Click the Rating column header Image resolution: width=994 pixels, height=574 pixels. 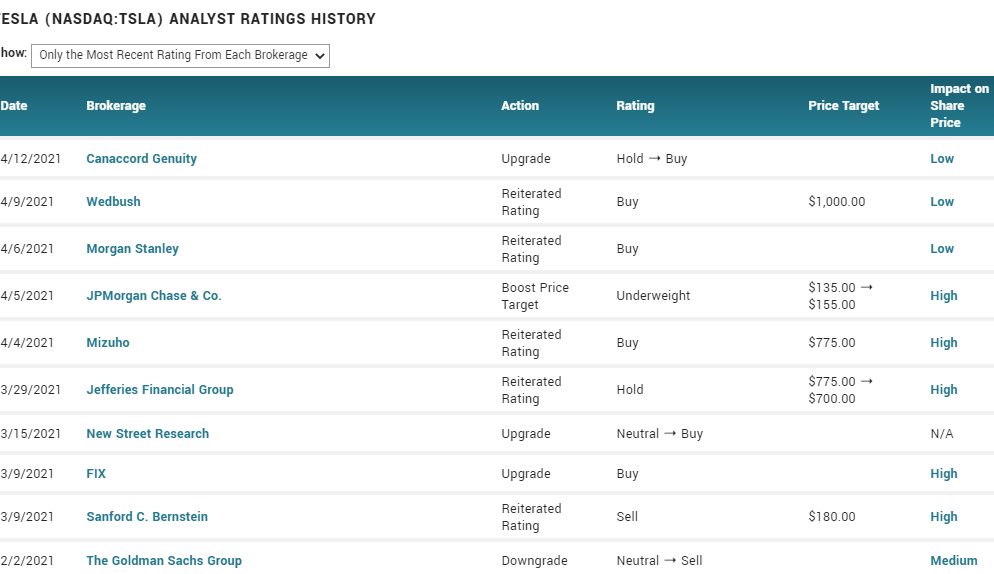click(635, 106)
